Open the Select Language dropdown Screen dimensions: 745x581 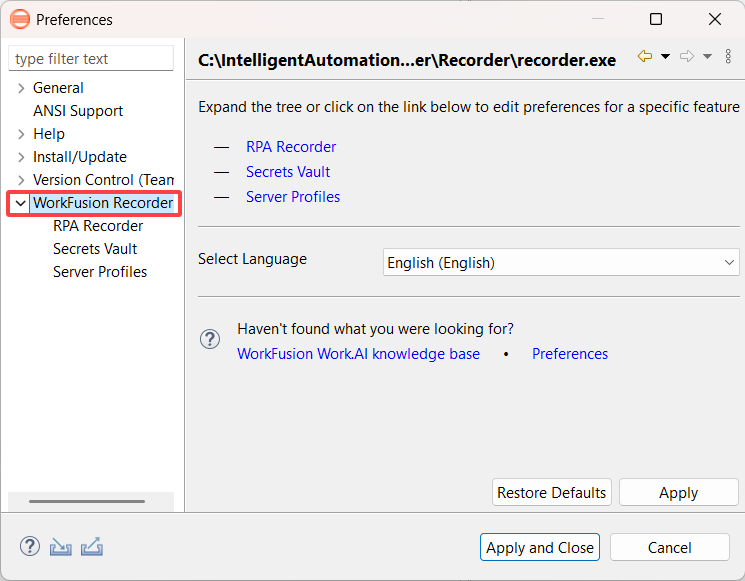(561, 262)
